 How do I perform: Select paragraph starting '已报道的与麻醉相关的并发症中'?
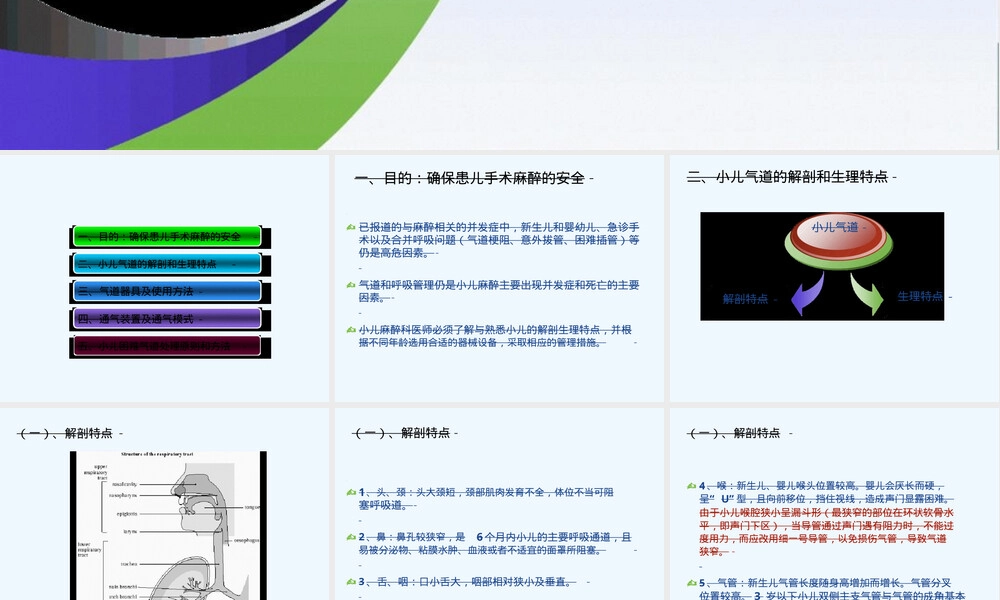click(499, 240)
